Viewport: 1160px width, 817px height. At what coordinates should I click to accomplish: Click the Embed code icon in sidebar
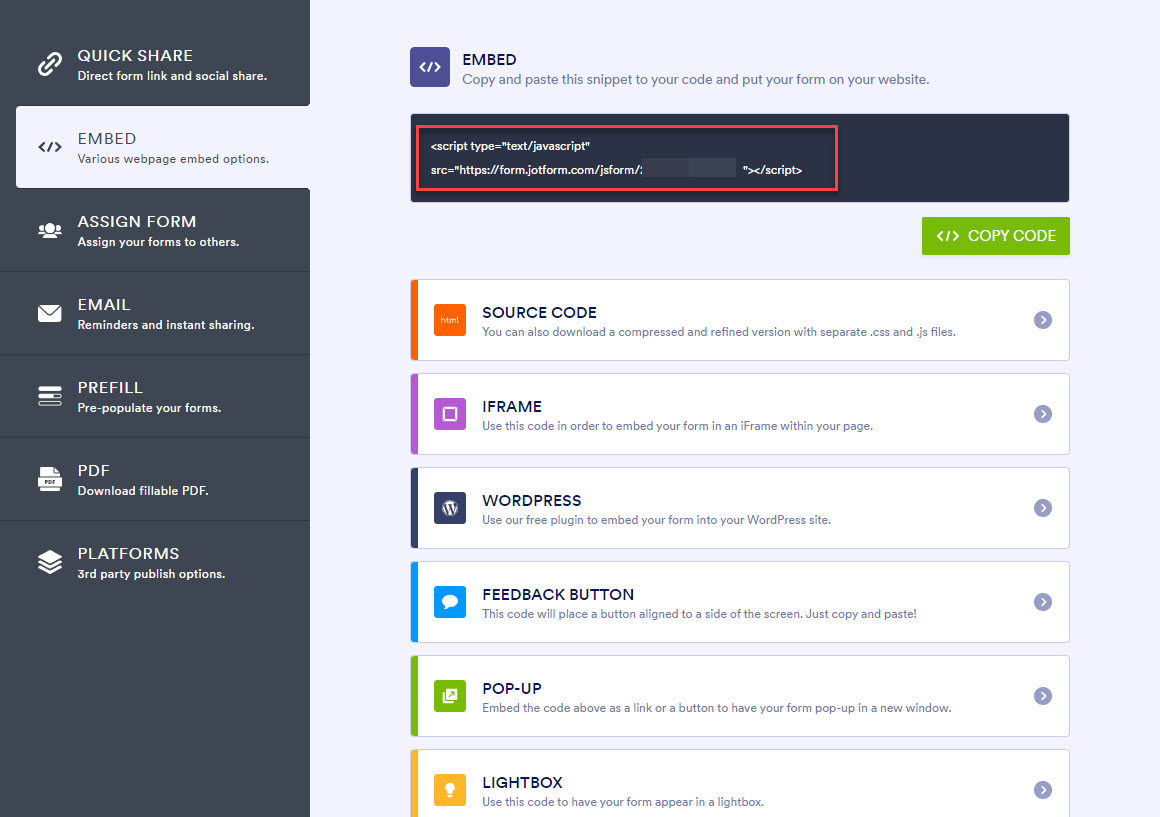point(49,146)
